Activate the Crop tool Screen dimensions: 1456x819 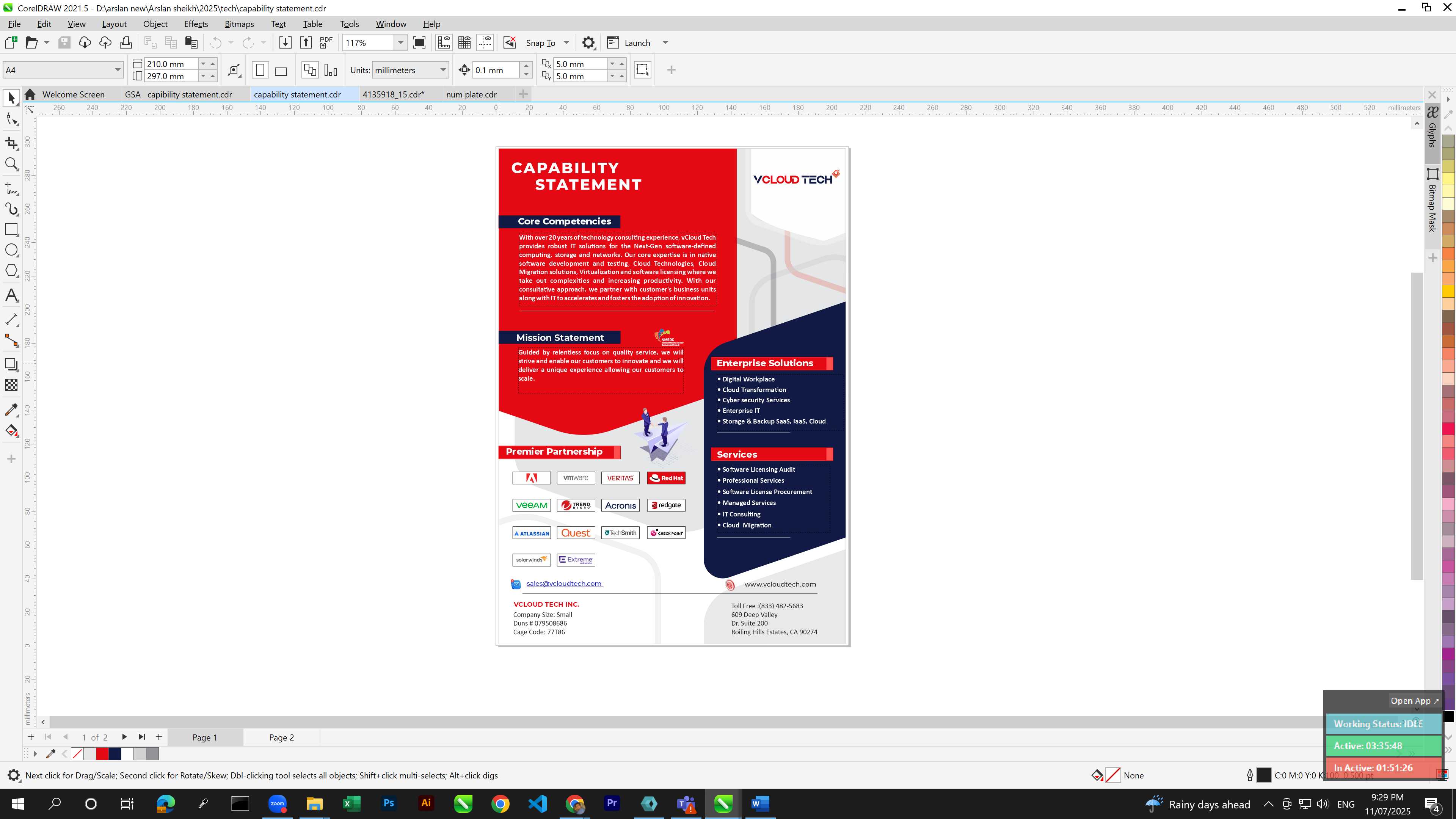pyautogui.click(x=11, y=143)
